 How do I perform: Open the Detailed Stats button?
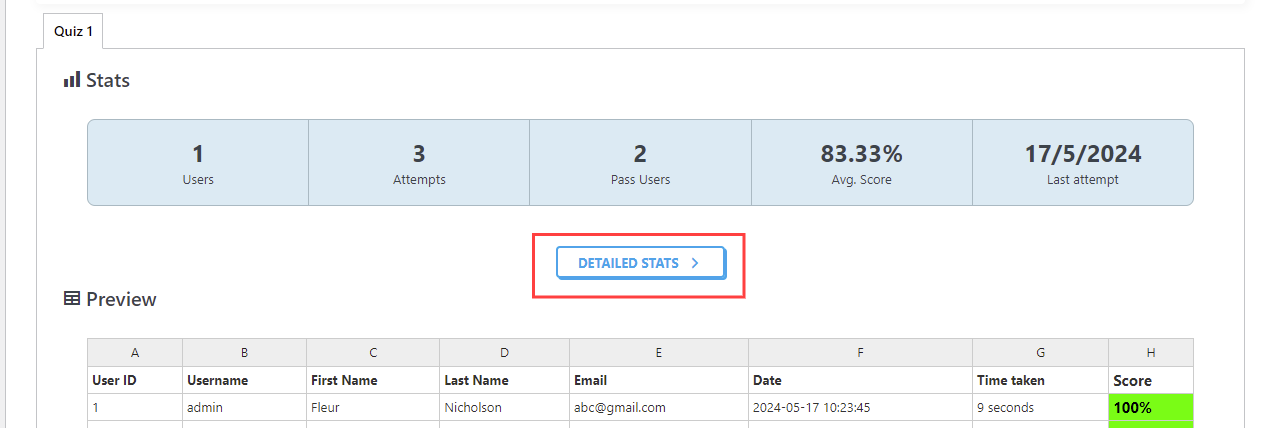coord(640,263)
